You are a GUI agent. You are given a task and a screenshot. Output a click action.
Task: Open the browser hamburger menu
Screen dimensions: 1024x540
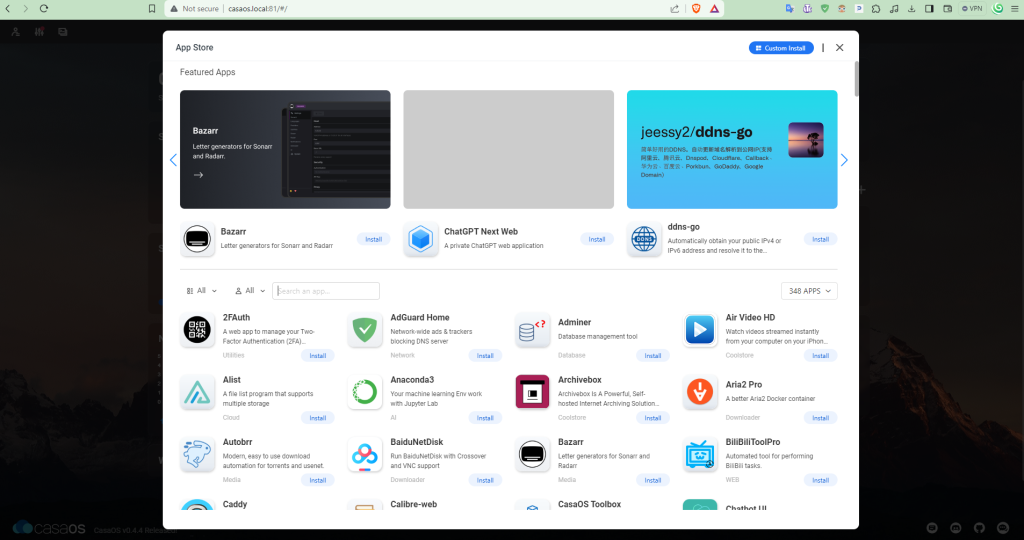click(x=1014, y=8)
